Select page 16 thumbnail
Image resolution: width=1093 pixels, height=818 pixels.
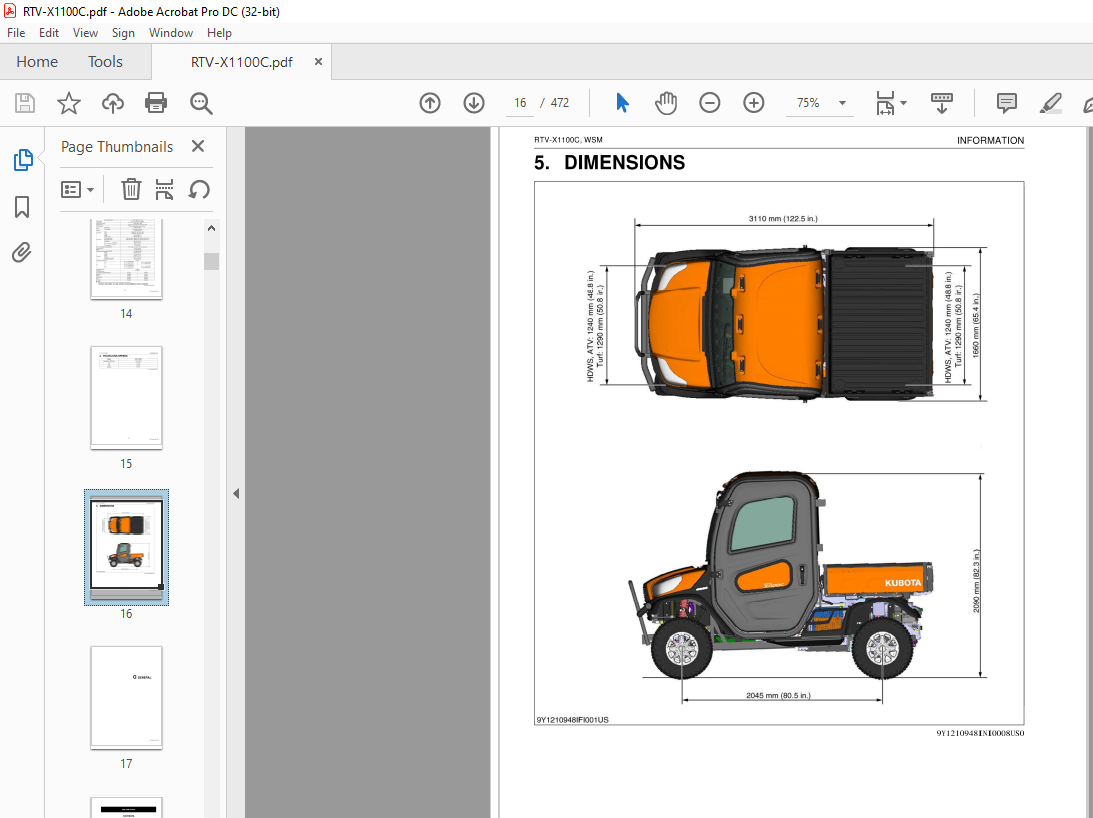click(126, 547)
